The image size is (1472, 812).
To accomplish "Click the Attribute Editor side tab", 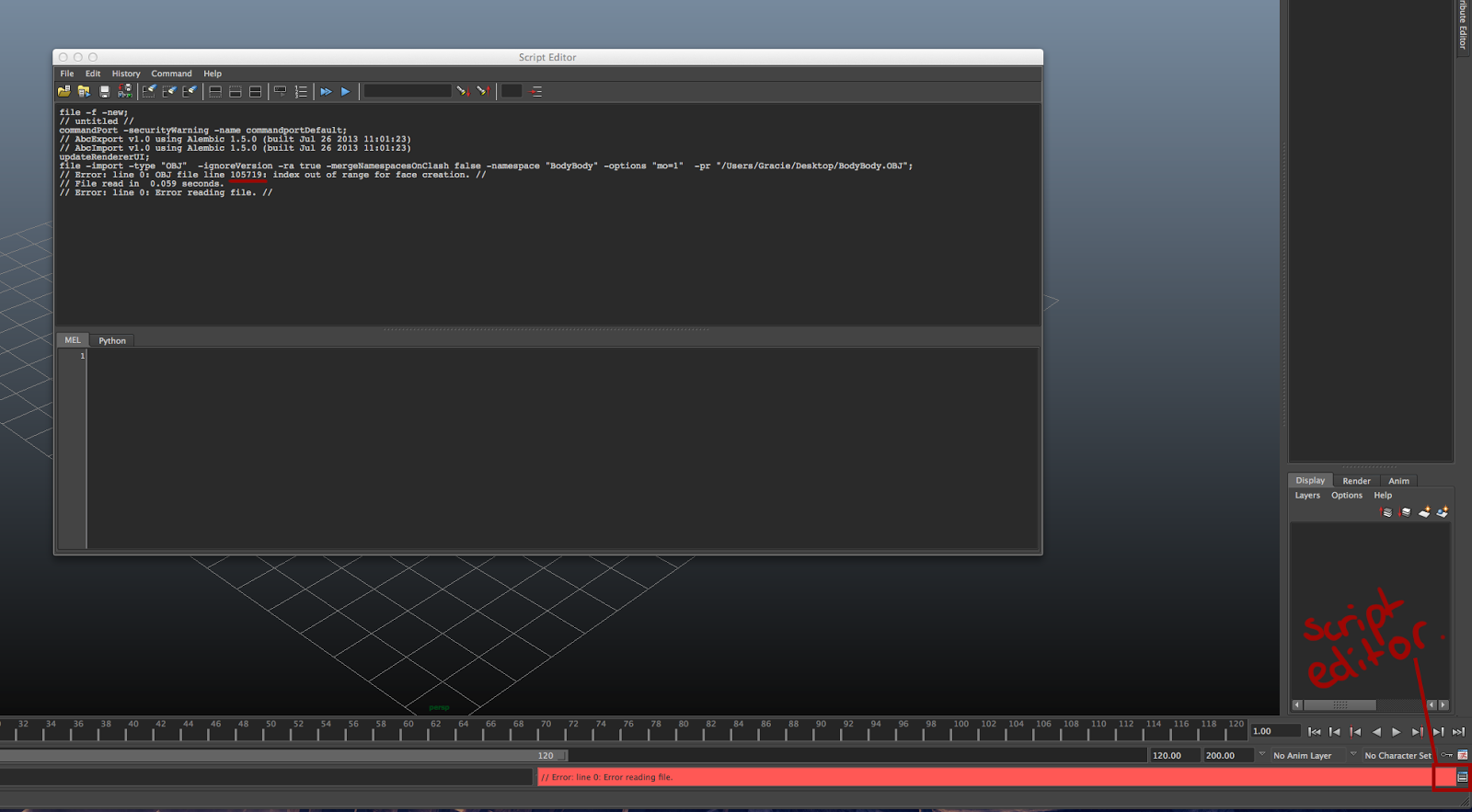I will pos(1463,28).
